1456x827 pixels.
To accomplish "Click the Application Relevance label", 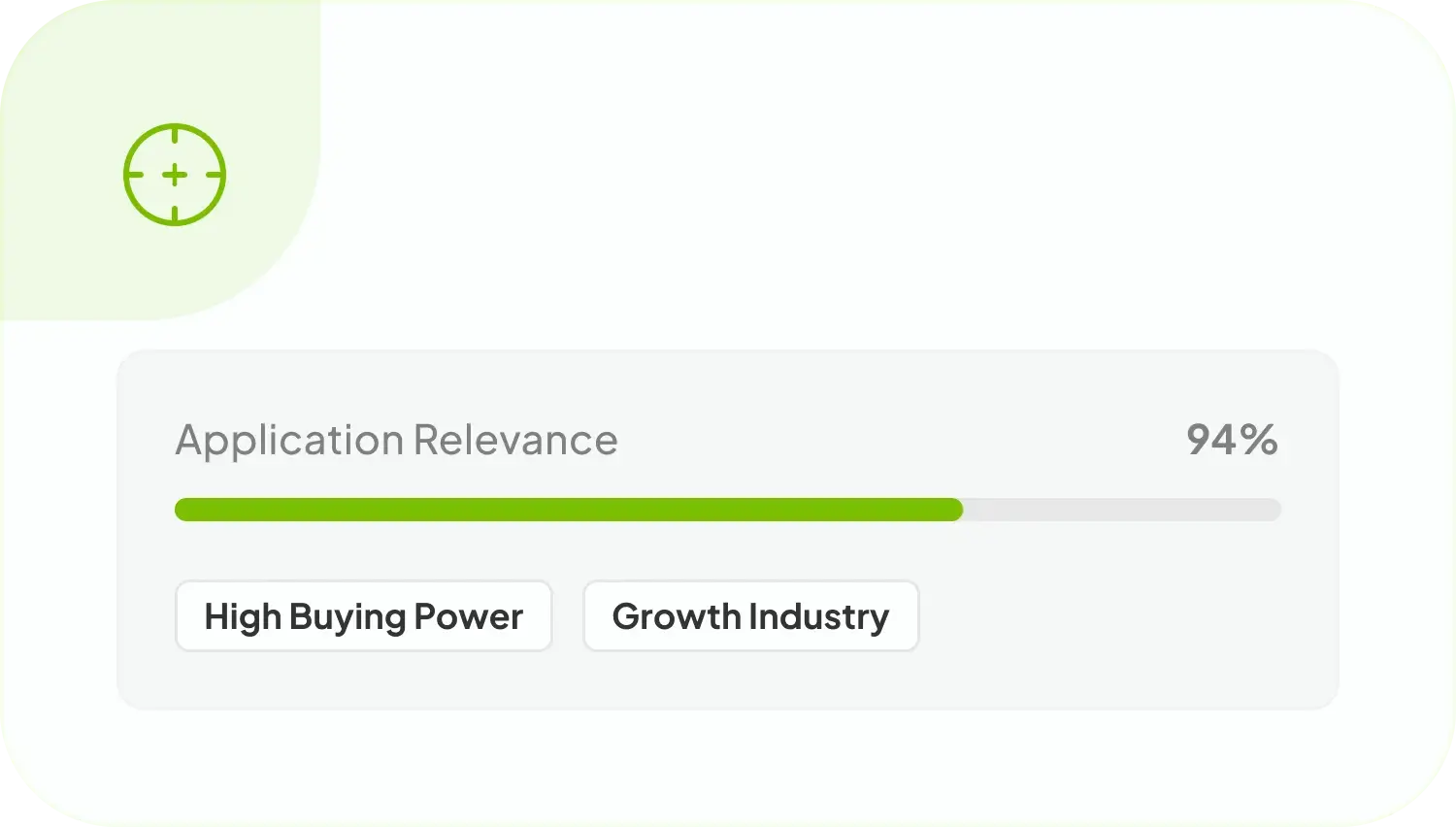I will [x=396, y=440].
